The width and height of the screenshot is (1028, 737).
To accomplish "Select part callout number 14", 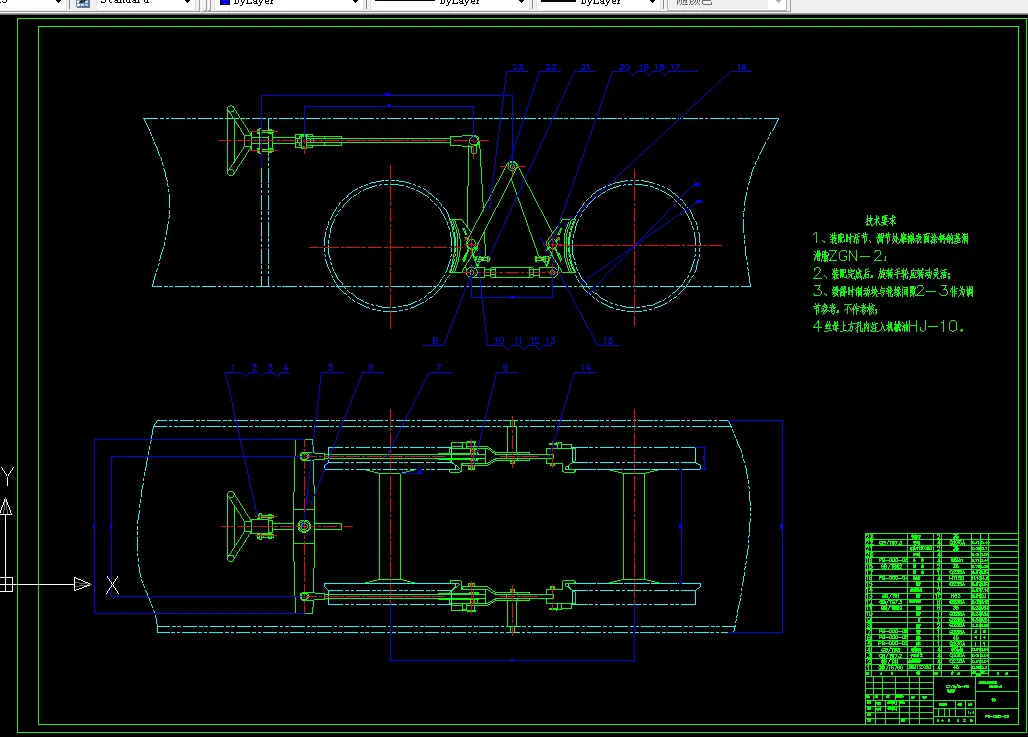I will tap(585, 368).
